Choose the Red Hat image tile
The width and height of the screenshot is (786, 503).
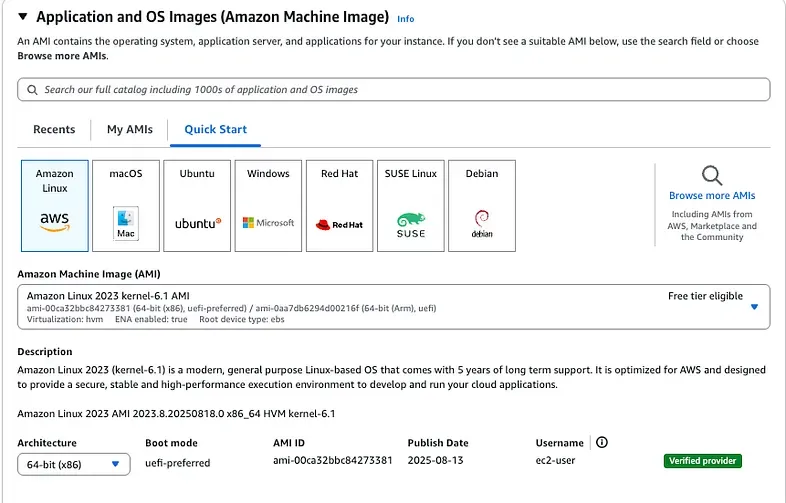click(339, 205)
